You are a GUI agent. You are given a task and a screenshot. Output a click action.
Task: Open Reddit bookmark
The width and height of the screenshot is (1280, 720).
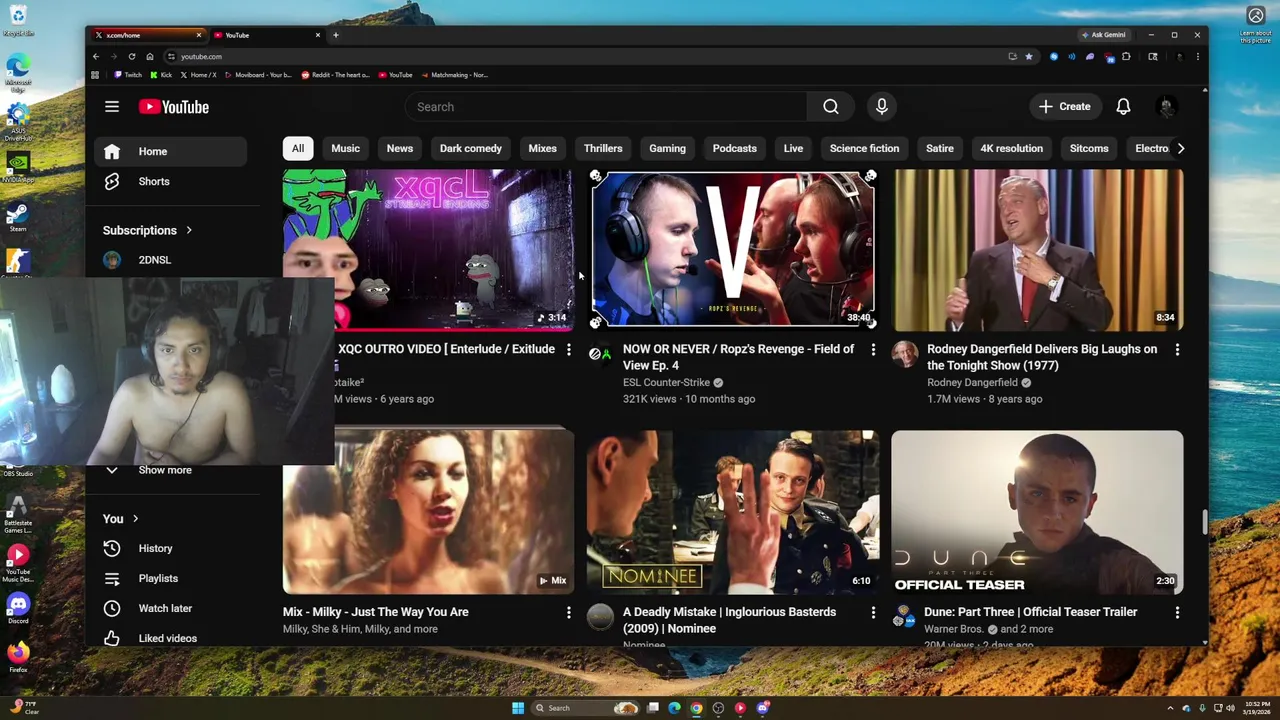336,75
